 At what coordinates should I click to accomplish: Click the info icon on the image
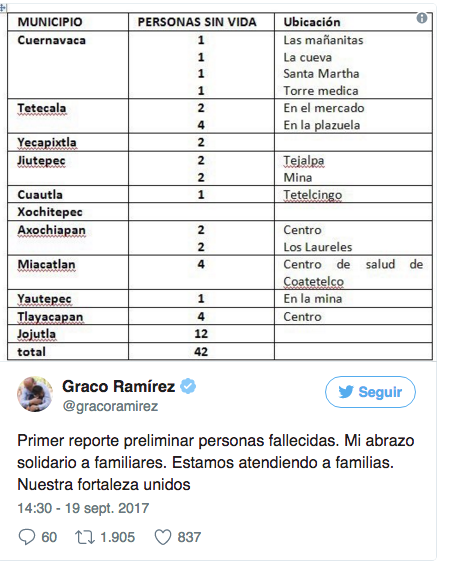pyautogui.click(x=422, y=18)
